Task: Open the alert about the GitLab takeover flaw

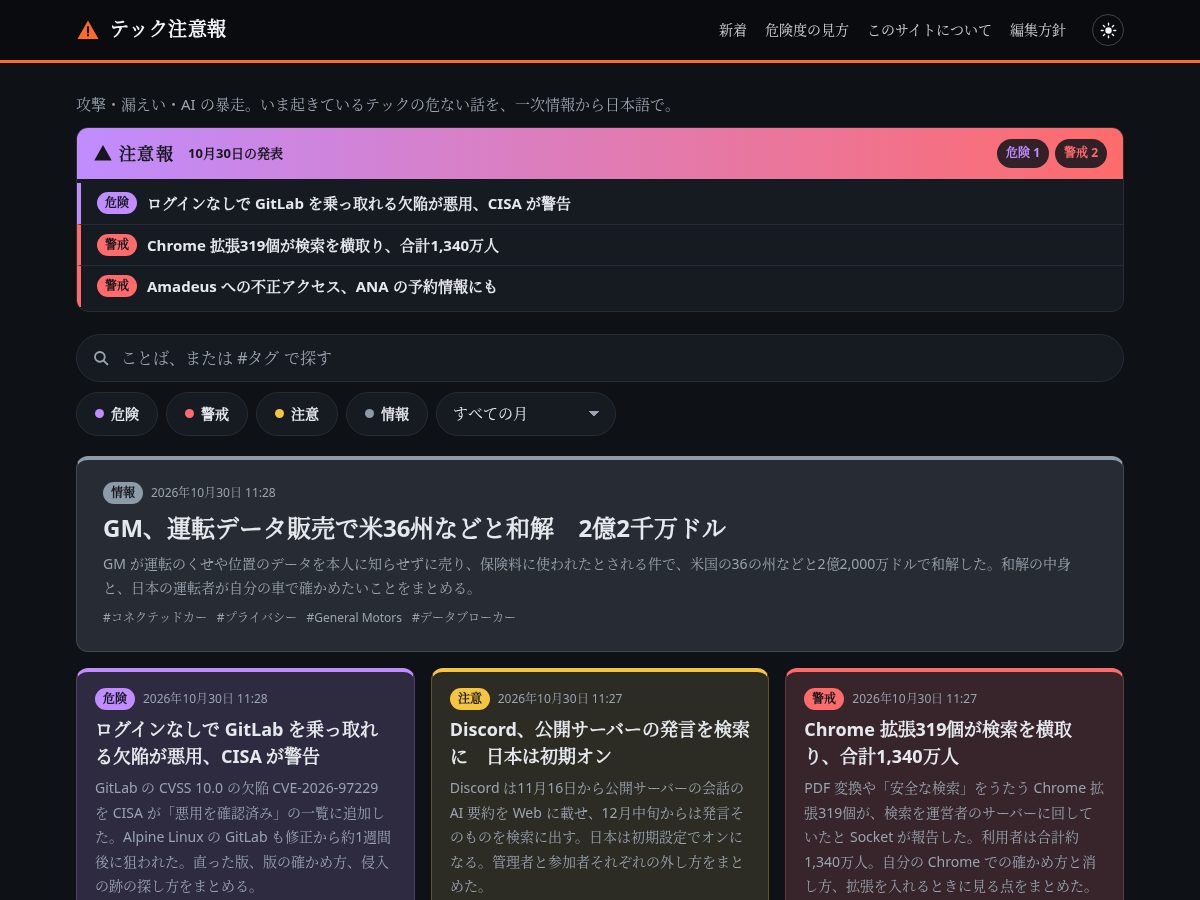Action: coord(600,203)
